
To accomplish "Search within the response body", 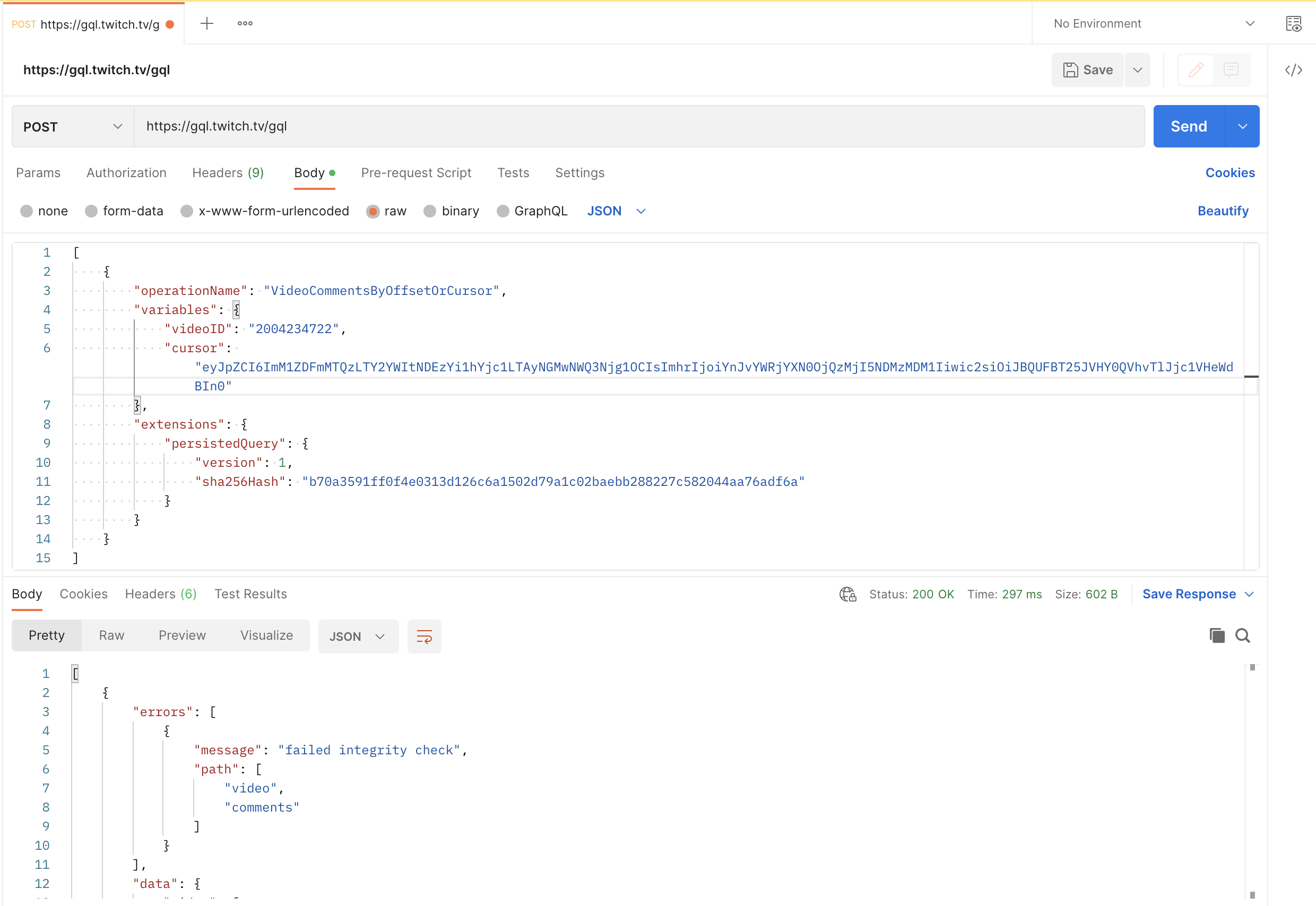I will [1242, 635].
